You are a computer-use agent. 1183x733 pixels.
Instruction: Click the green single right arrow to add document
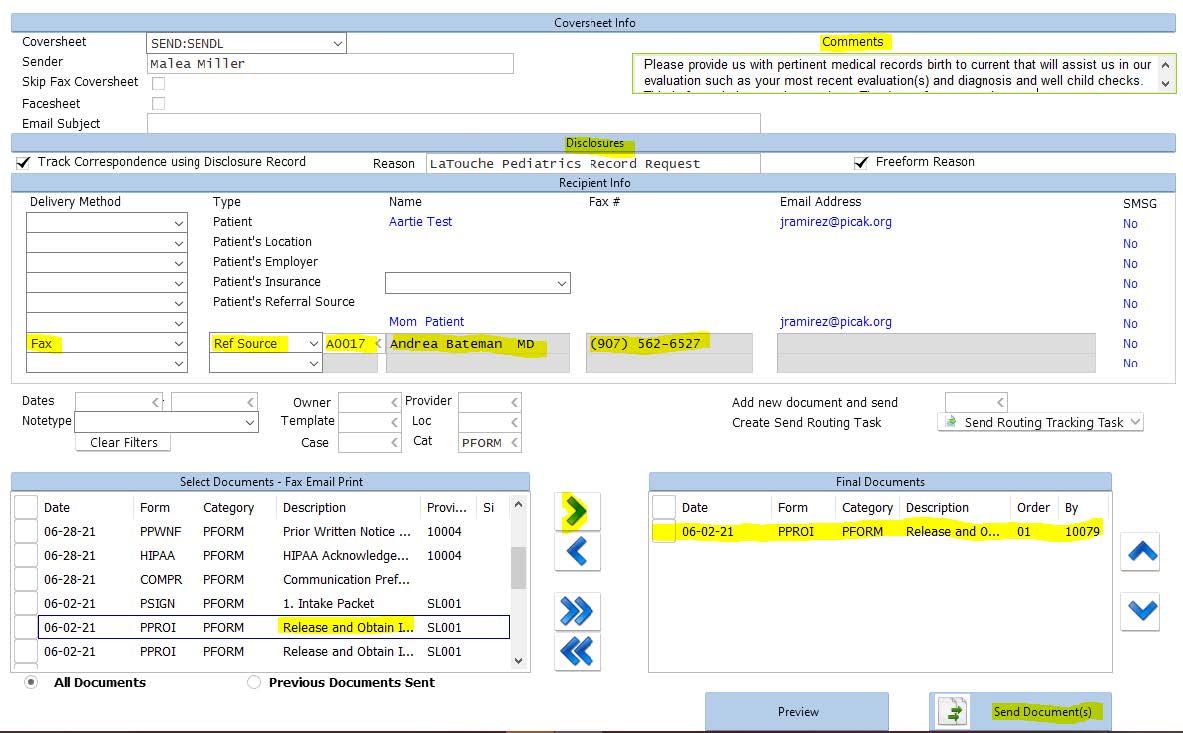[x=577, y=512]
